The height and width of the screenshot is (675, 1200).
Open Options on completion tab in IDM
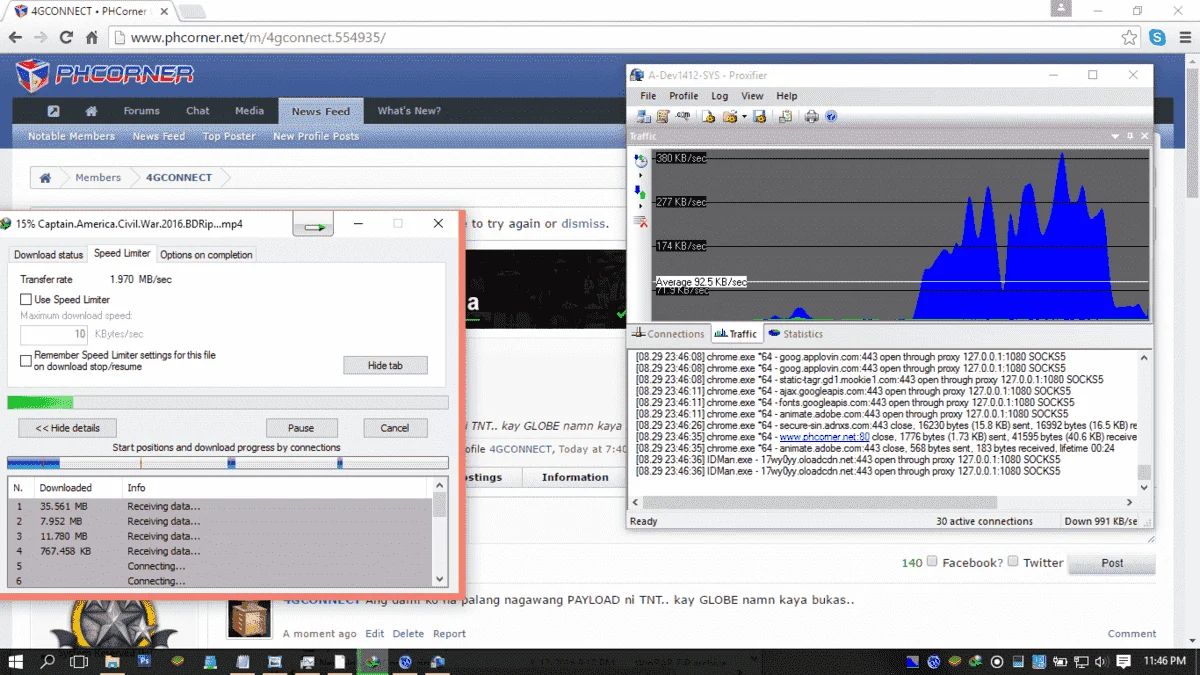(x=206, y=255)
